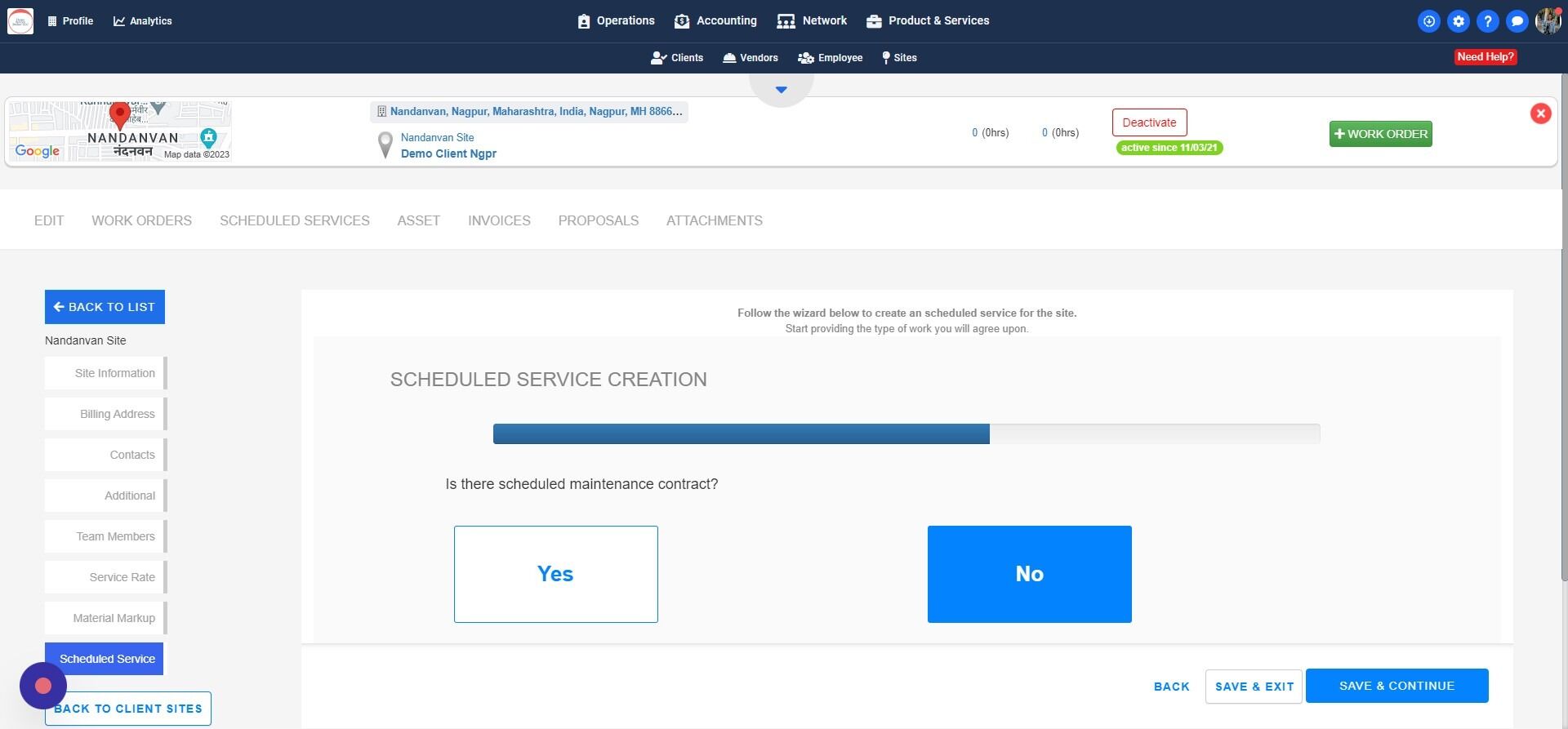Select Billing Address step
This screenshot has width=1568, height=729.
click(x=105, y=414)
